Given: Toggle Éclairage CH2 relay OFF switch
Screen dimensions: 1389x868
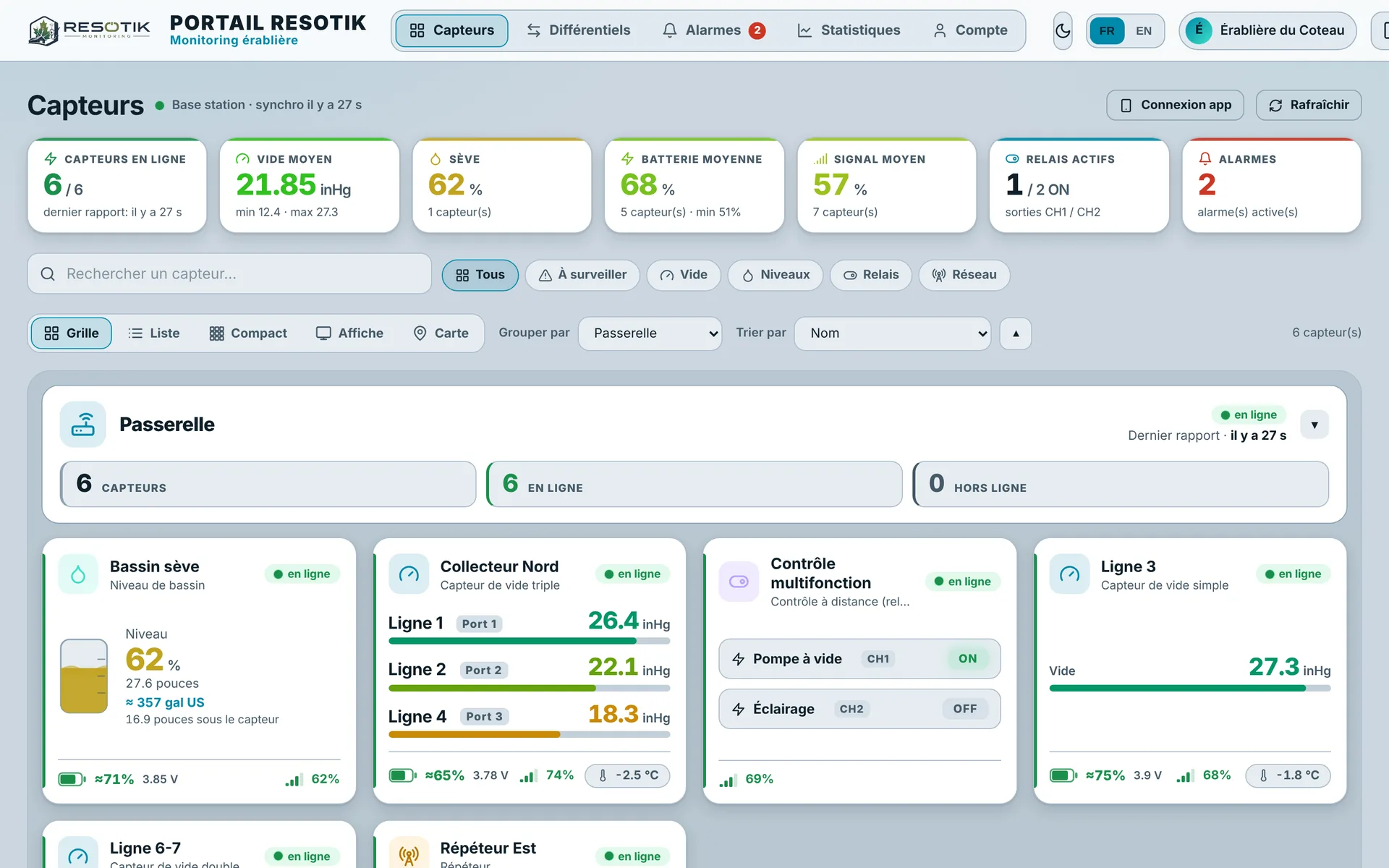Looking at the screenshot, I should click(x=965, y=709).
